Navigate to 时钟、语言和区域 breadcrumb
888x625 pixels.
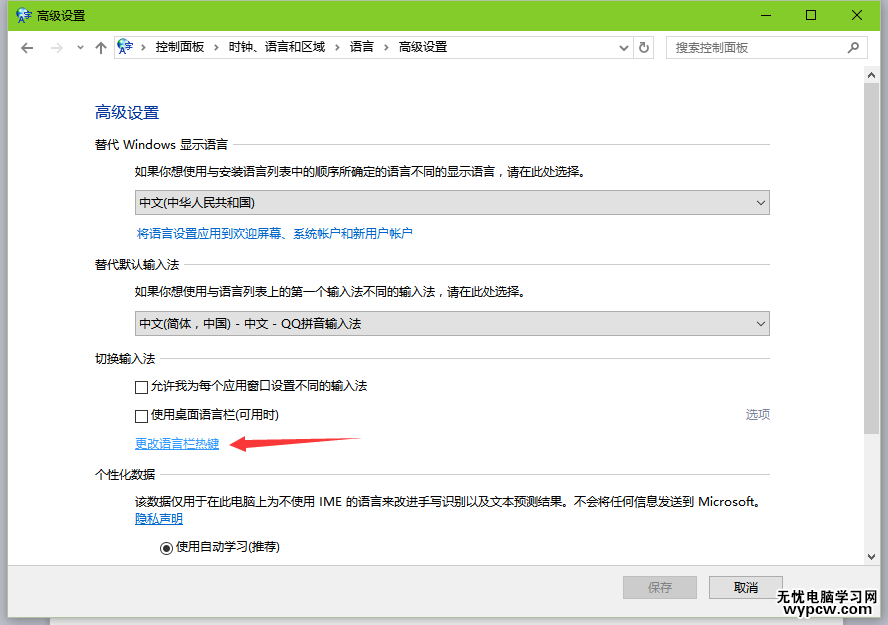[277, 47]
